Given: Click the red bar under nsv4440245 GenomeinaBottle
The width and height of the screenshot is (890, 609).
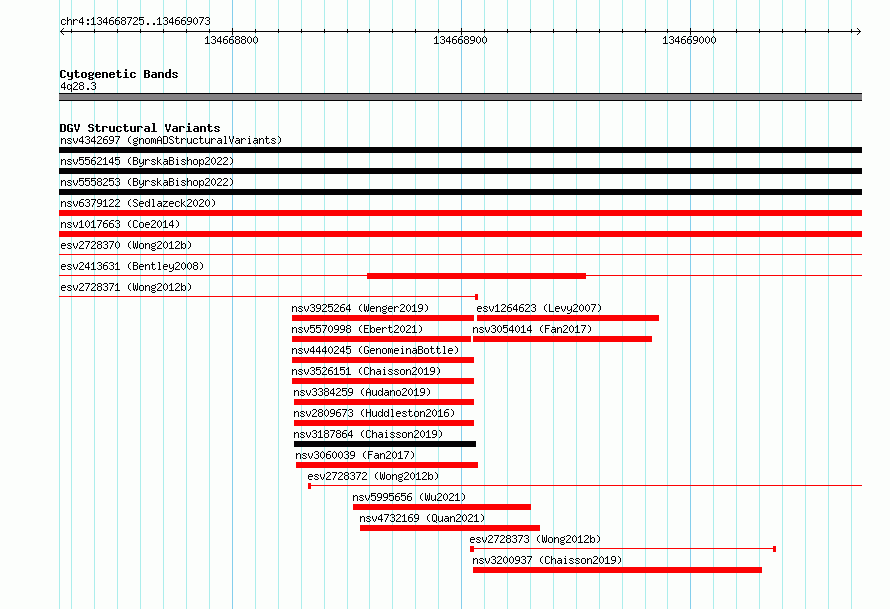Looking at the screenshot, I should (x=383, y=360).
